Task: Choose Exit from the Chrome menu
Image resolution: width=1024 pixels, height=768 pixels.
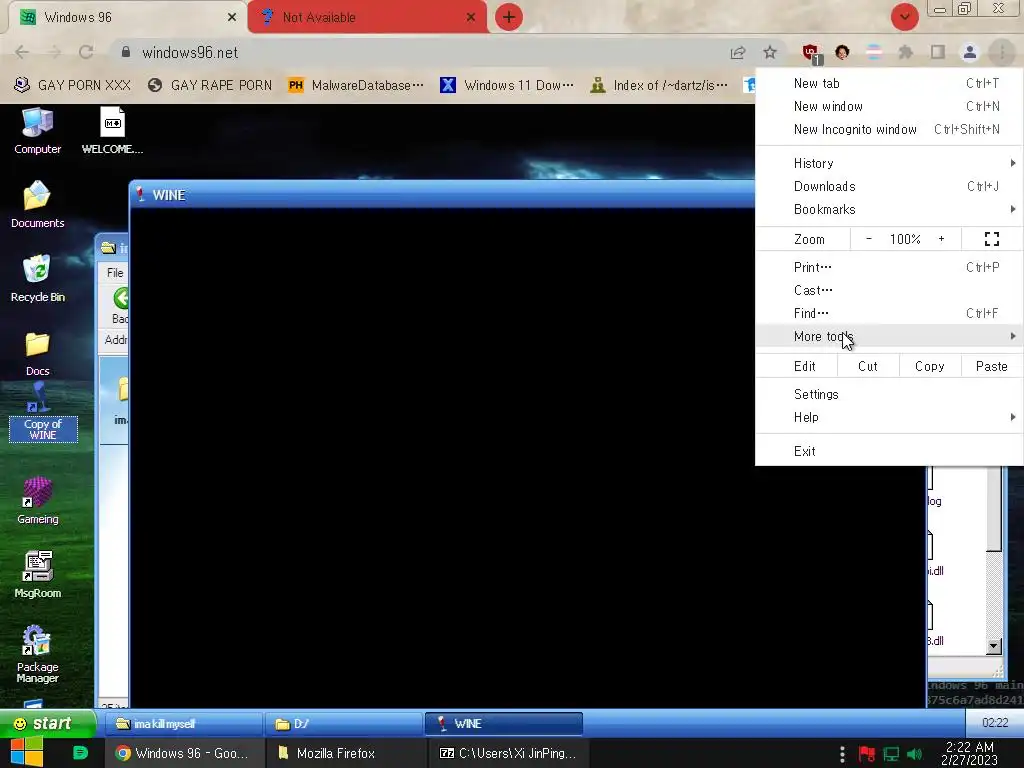Action: [889, 451]
